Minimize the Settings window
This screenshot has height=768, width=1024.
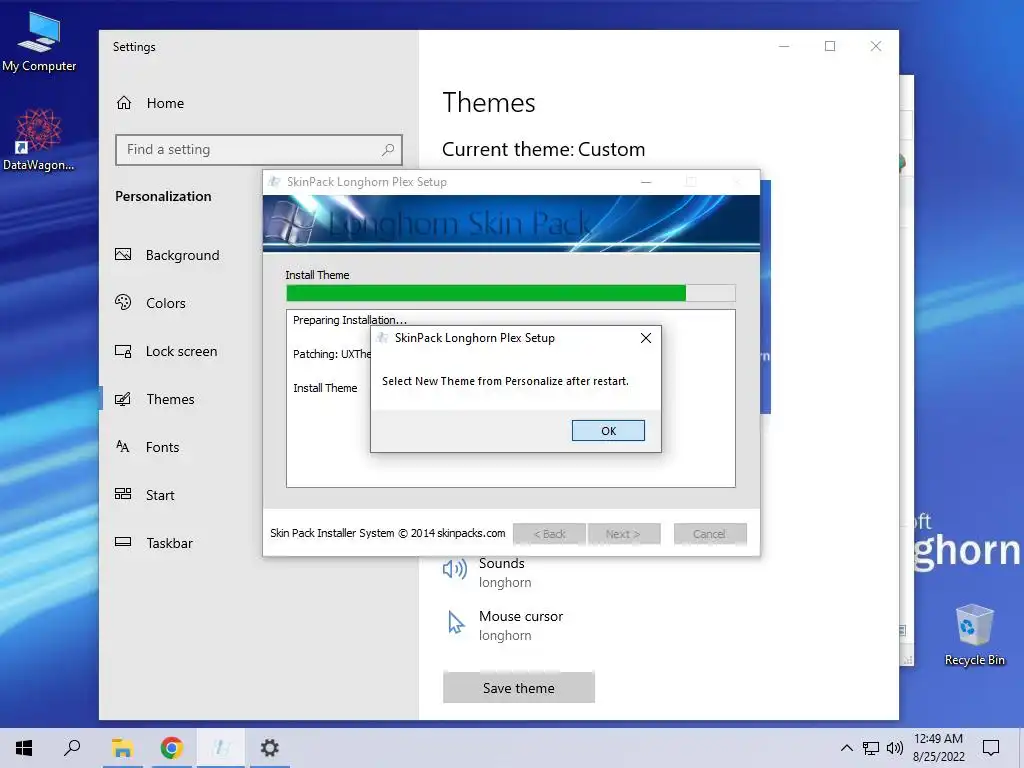pyautogui.click(x=784, y=46)
